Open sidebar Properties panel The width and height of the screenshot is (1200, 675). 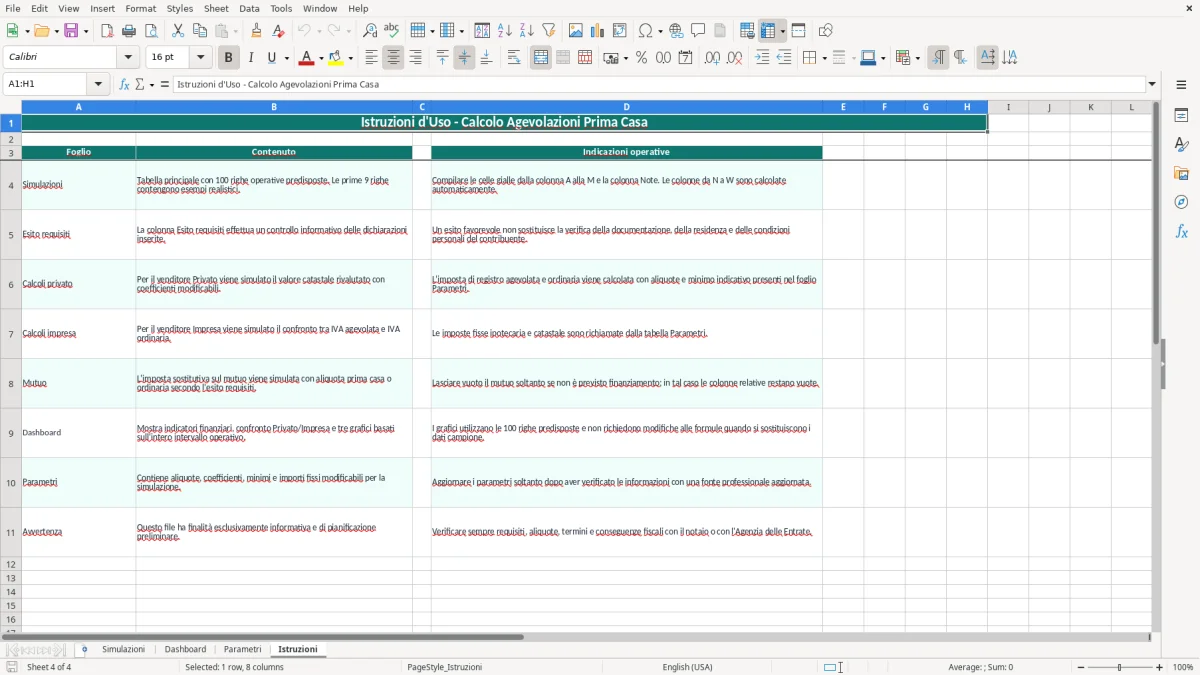click(1181, 115)
